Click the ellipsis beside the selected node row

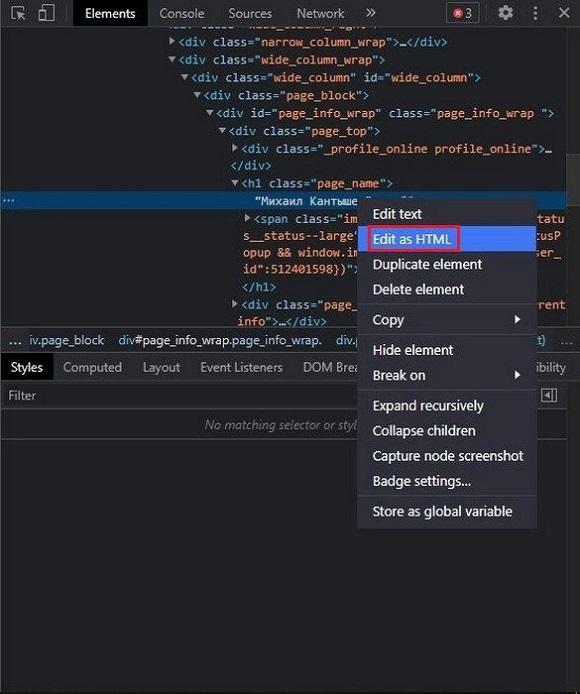pyautogui.click(x=8, y=200)
